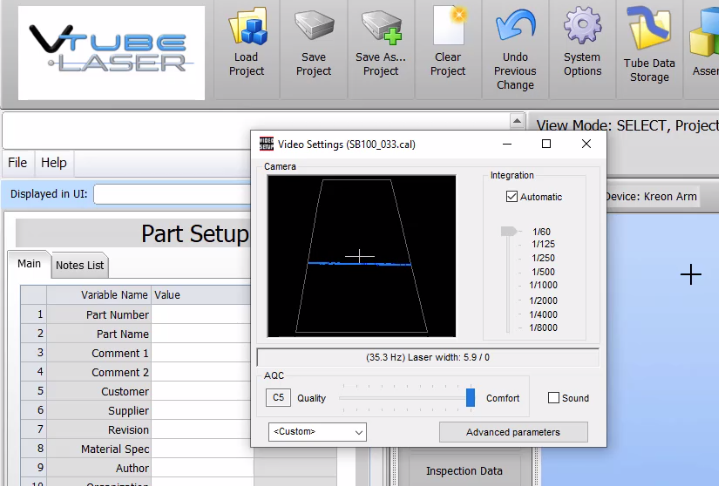
Task: Toggle the Automatic integration checkbox
Action: (x=512, y=197)
